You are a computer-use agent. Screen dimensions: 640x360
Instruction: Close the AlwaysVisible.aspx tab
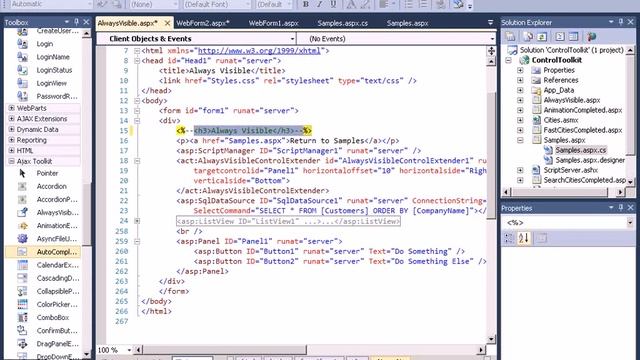pyautogui.click(x=167, y=23)
